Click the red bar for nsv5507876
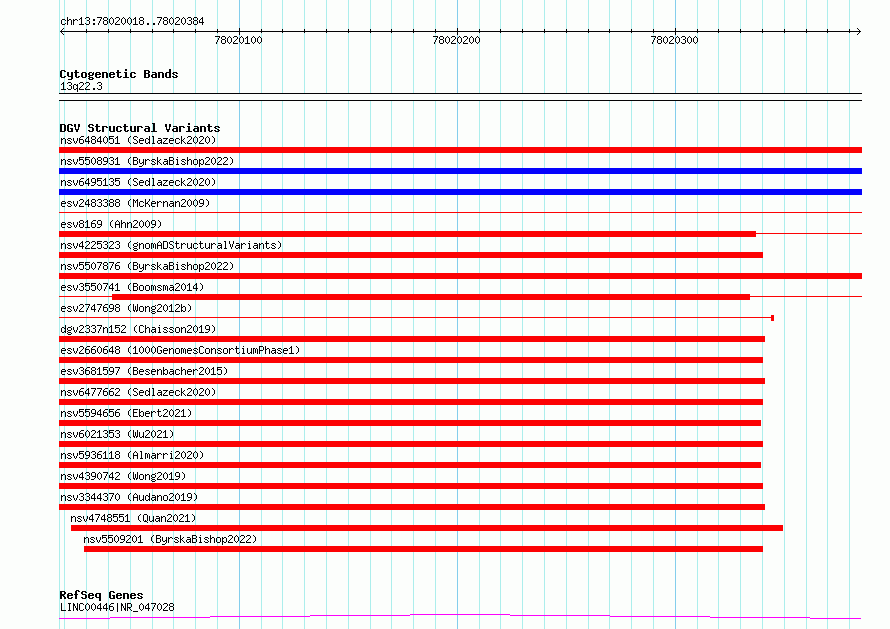The height and width of the screenshot is (629, 890). (x=460, y=276)
